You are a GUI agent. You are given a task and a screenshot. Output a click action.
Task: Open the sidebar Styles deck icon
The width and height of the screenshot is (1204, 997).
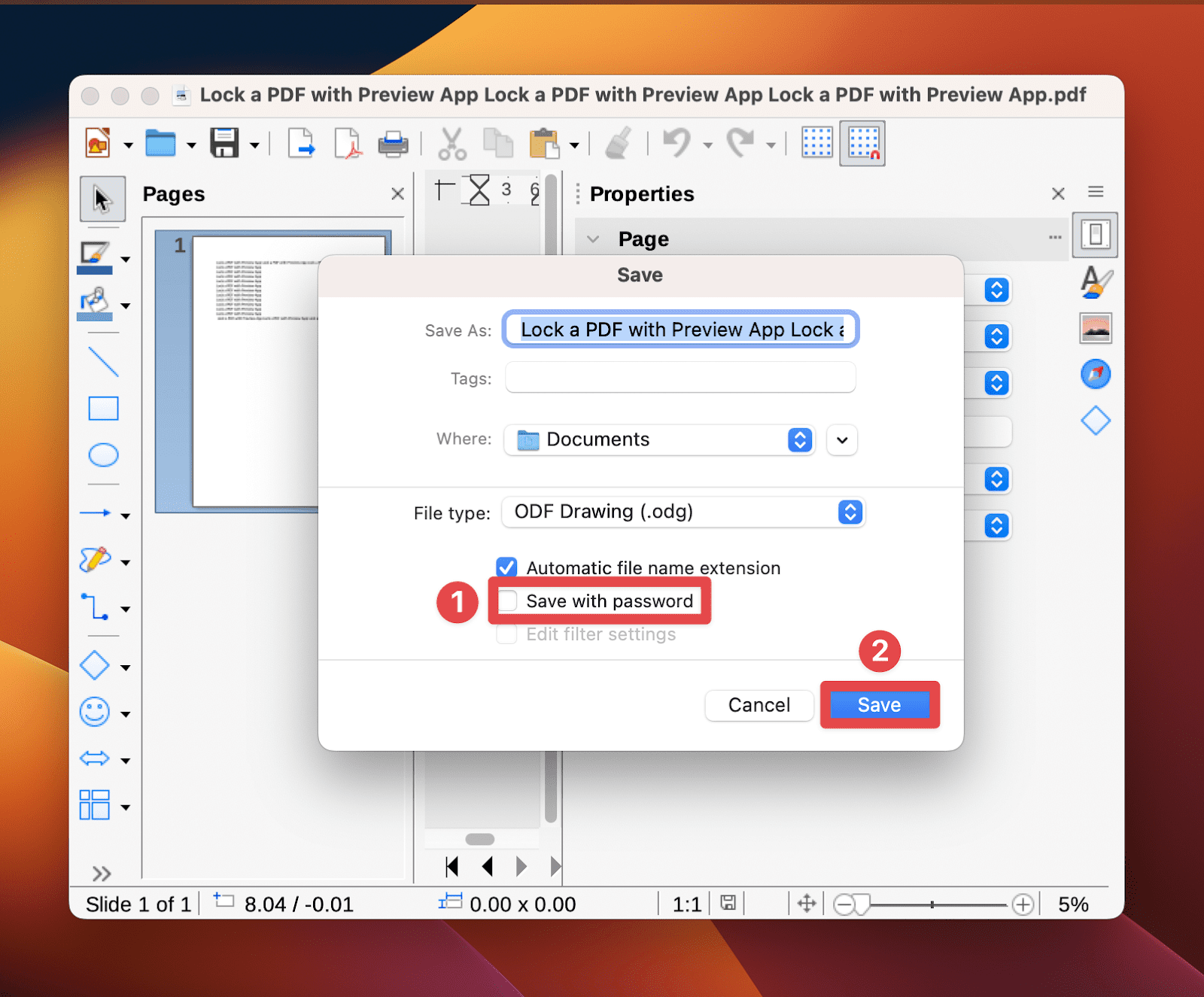tap(1096, 281)
